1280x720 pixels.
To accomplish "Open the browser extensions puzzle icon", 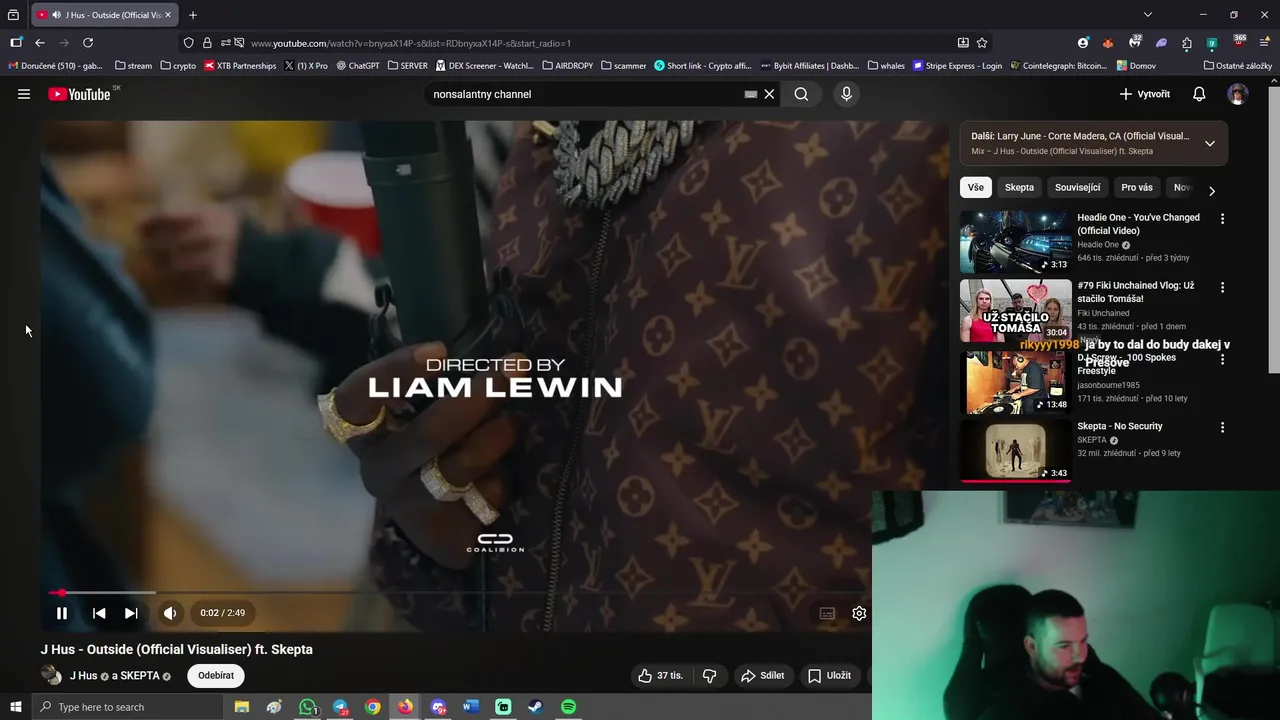I will click(1187, 43).
